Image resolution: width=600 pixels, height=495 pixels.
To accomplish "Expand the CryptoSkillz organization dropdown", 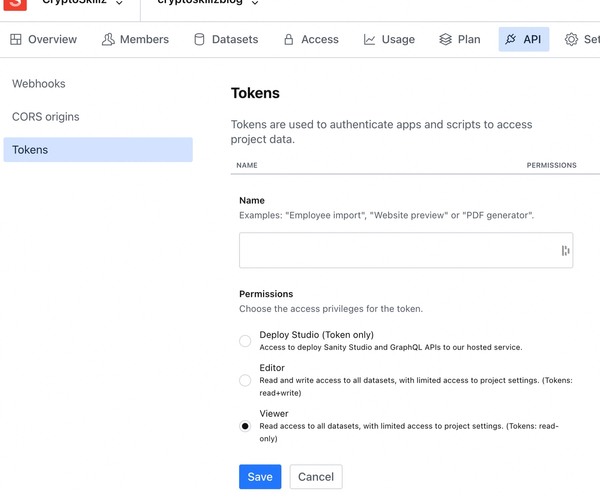I will [x=119, y=4].
